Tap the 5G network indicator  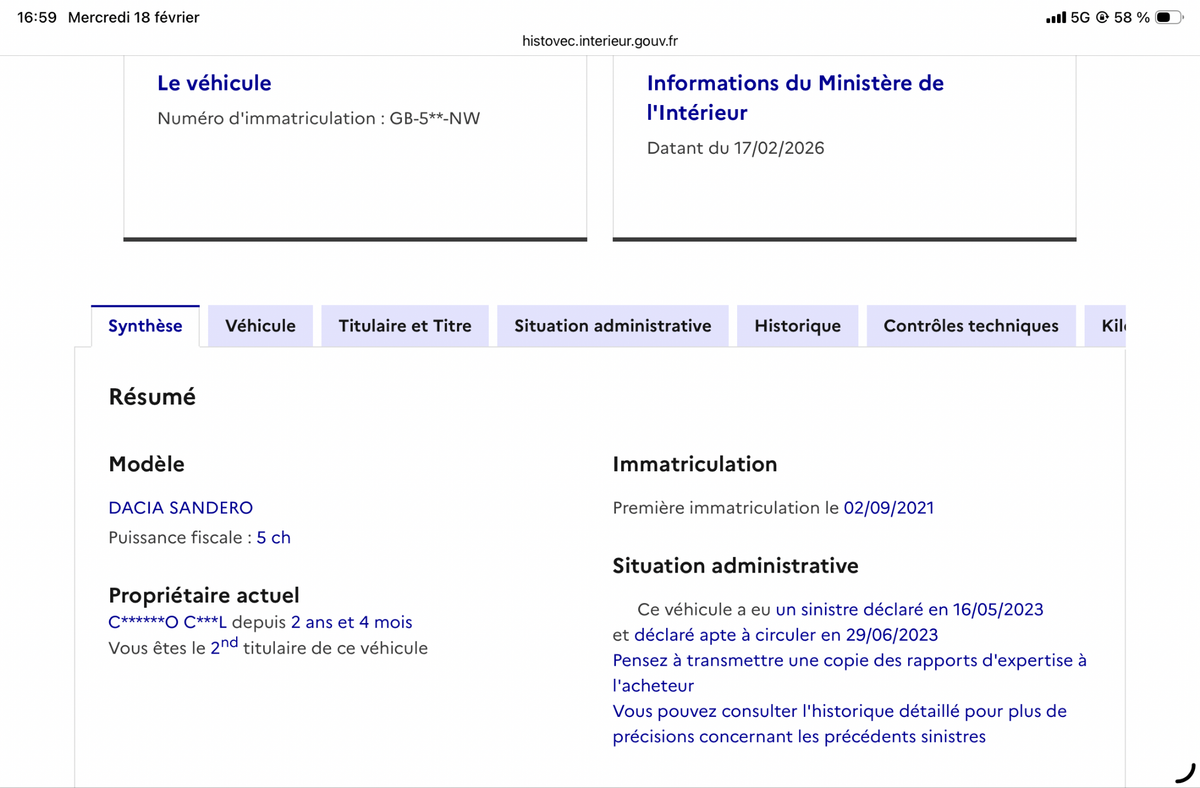pos(1080,17)
